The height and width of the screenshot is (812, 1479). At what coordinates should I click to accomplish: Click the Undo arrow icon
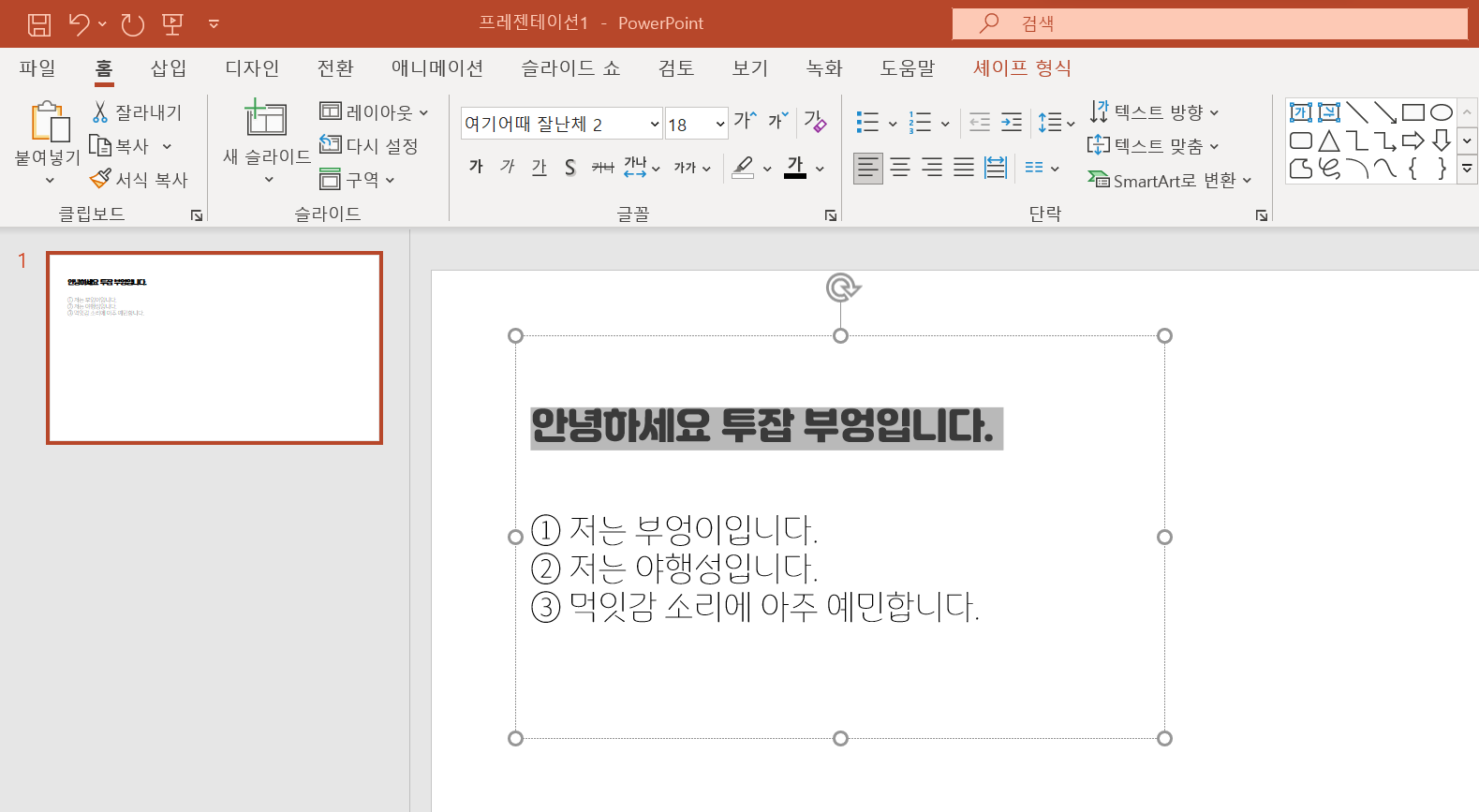point(80,24)
